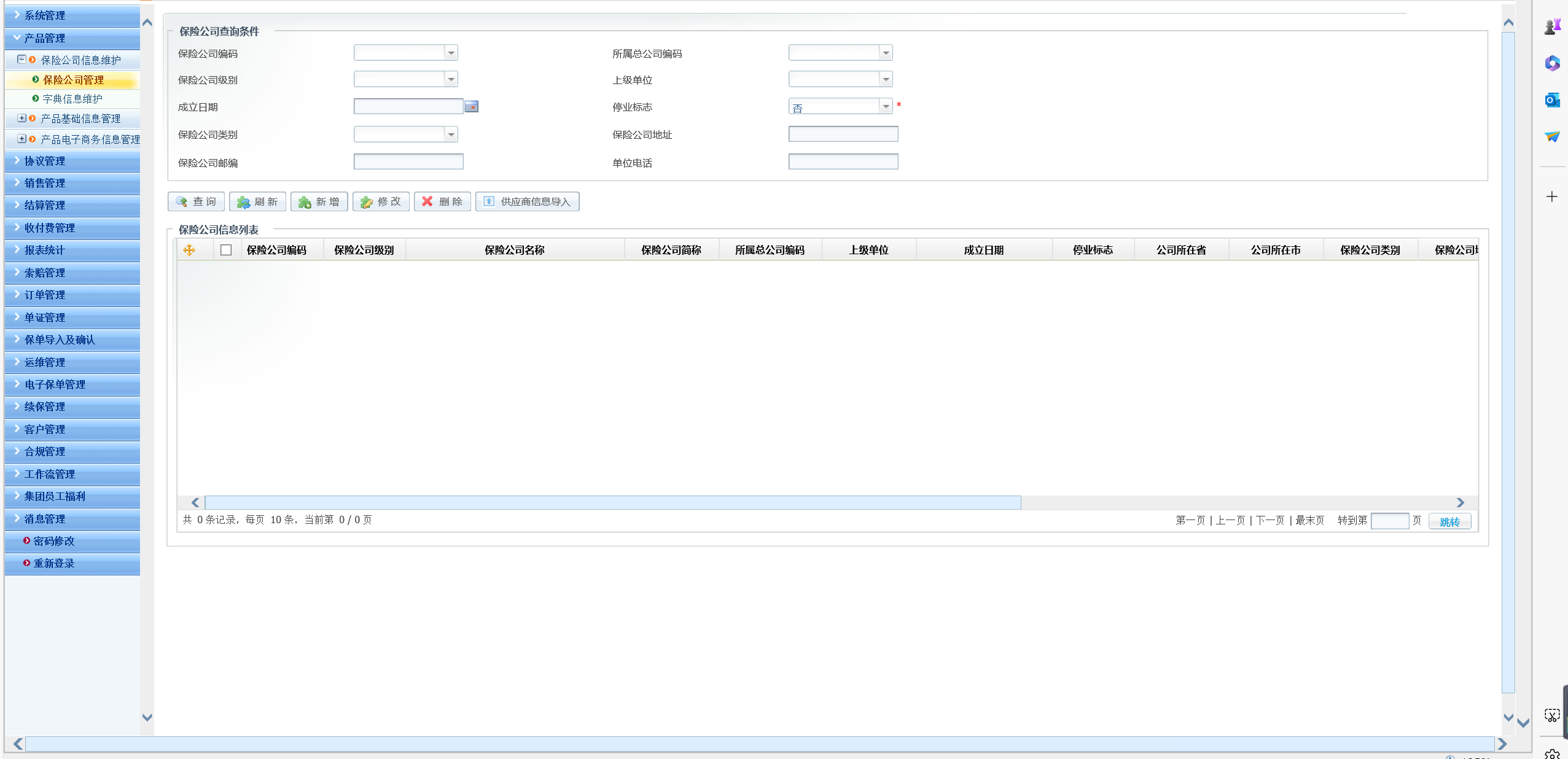Click the plus icon in the browser sidebar
The width and height of the screenshot is (1568, 759).
pyautogui.click(x=1552, y=197)
